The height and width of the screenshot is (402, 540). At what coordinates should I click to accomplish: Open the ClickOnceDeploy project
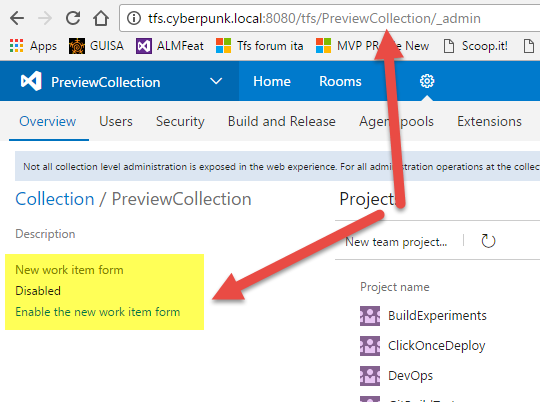click(x=436, y=346)
